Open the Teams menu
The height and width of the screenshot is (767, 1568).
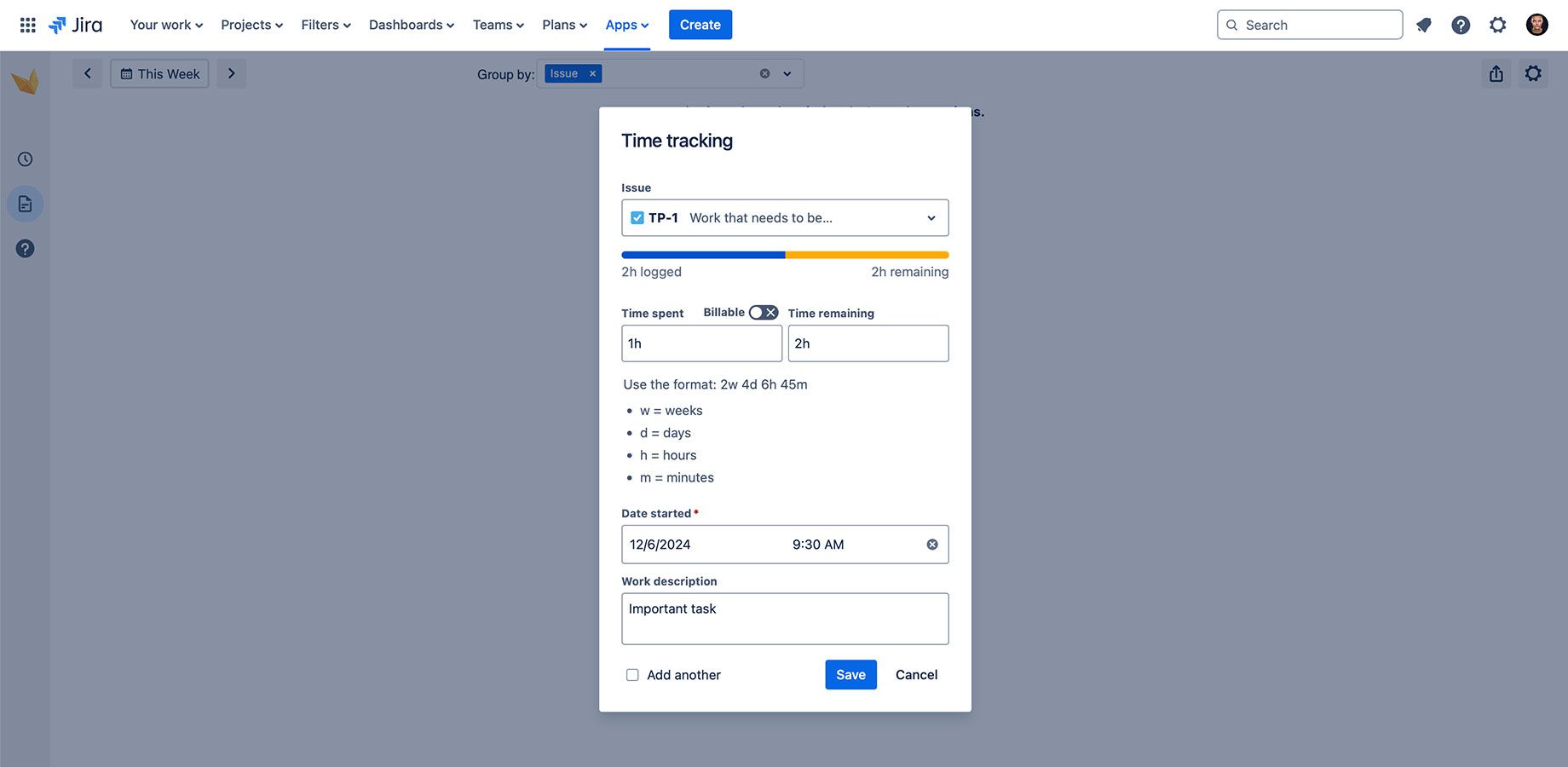(x=499, y=26)
